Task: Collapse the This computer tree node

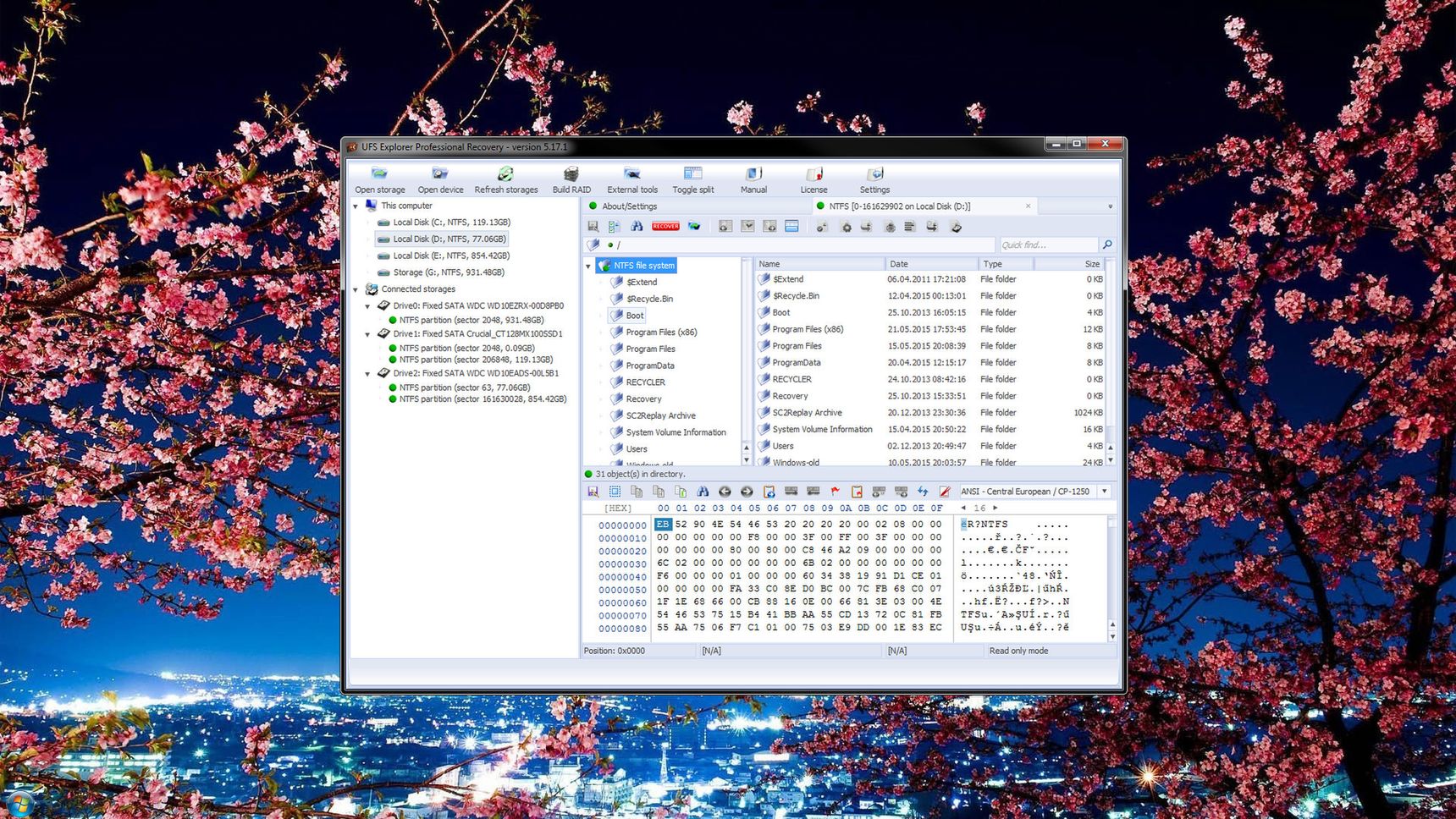Action: pyautogui.click(x=356, y=206)
